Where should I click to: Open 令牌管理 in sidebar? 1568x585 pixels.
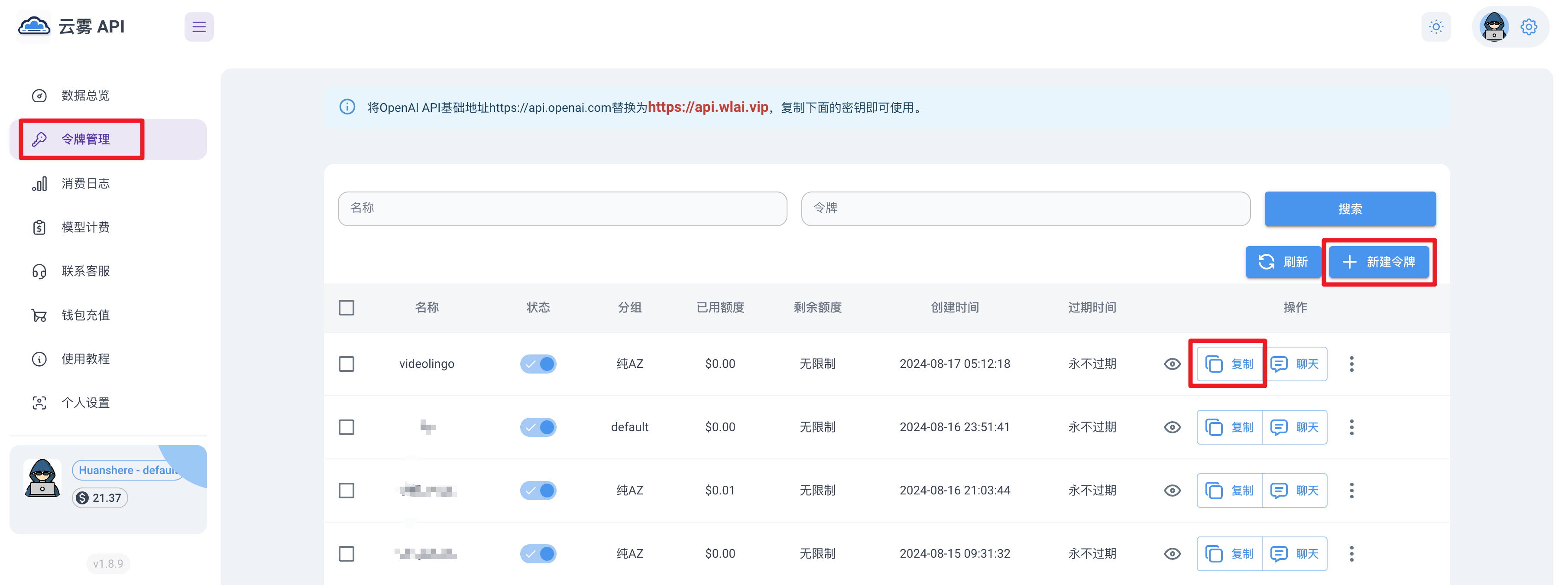(x=108, y=140)
